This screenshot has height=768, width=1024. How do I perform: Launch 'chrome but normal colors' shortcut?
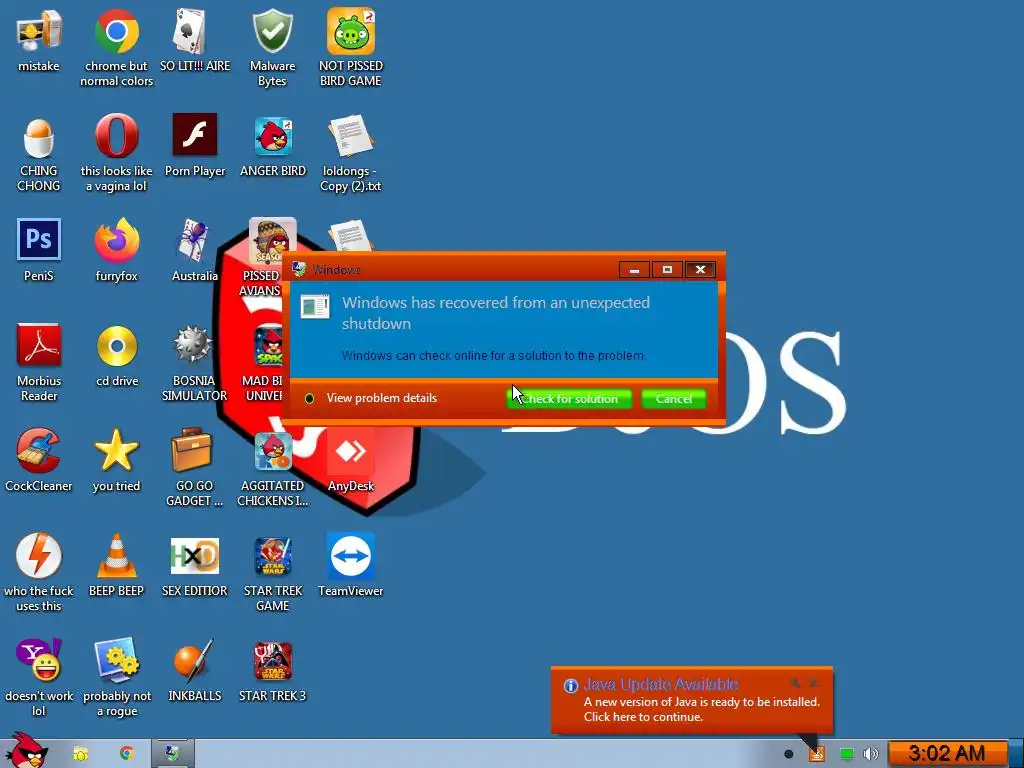pyautogui.click(x=116, y=31)
